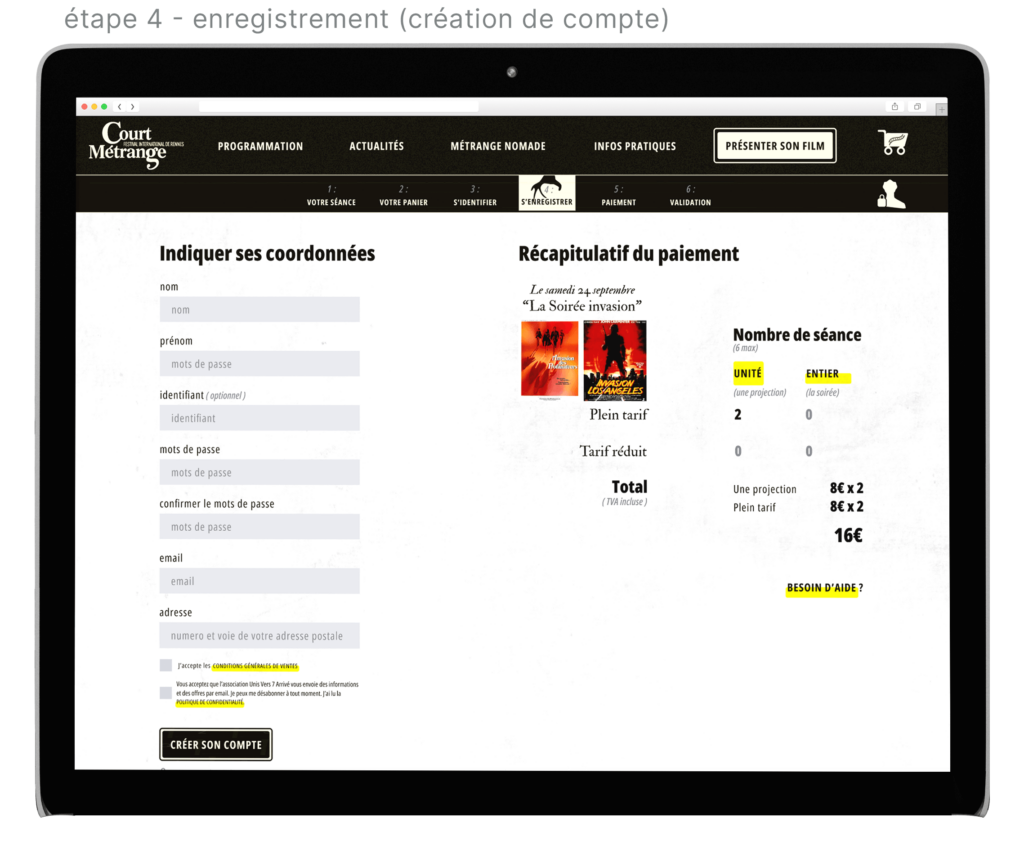Go to step 2 Votre Panier
The width and height of the screenshot is (1024, 850).
(x=403, y=196)
